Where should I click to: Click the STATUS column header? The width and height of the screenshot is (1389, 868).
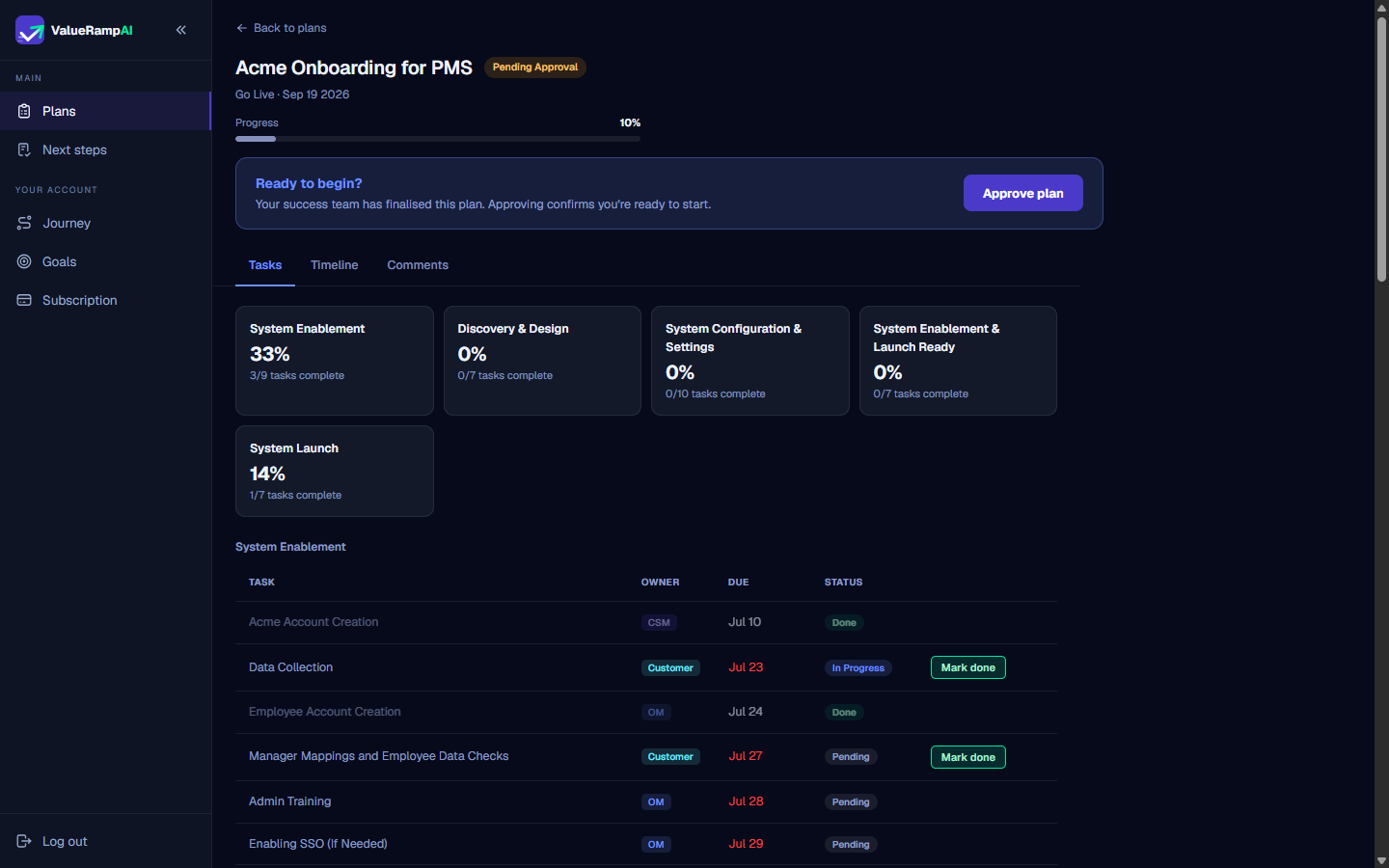point(843,583)
